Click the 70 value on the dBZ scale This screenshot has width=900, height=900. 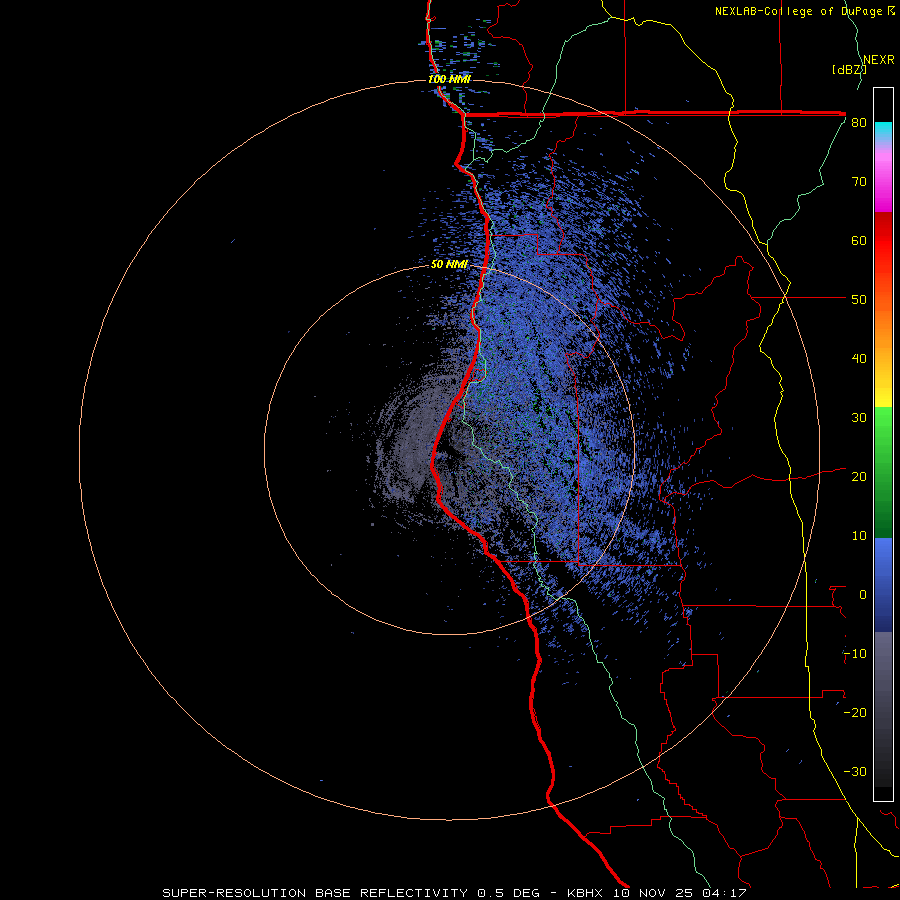(859, 182)
